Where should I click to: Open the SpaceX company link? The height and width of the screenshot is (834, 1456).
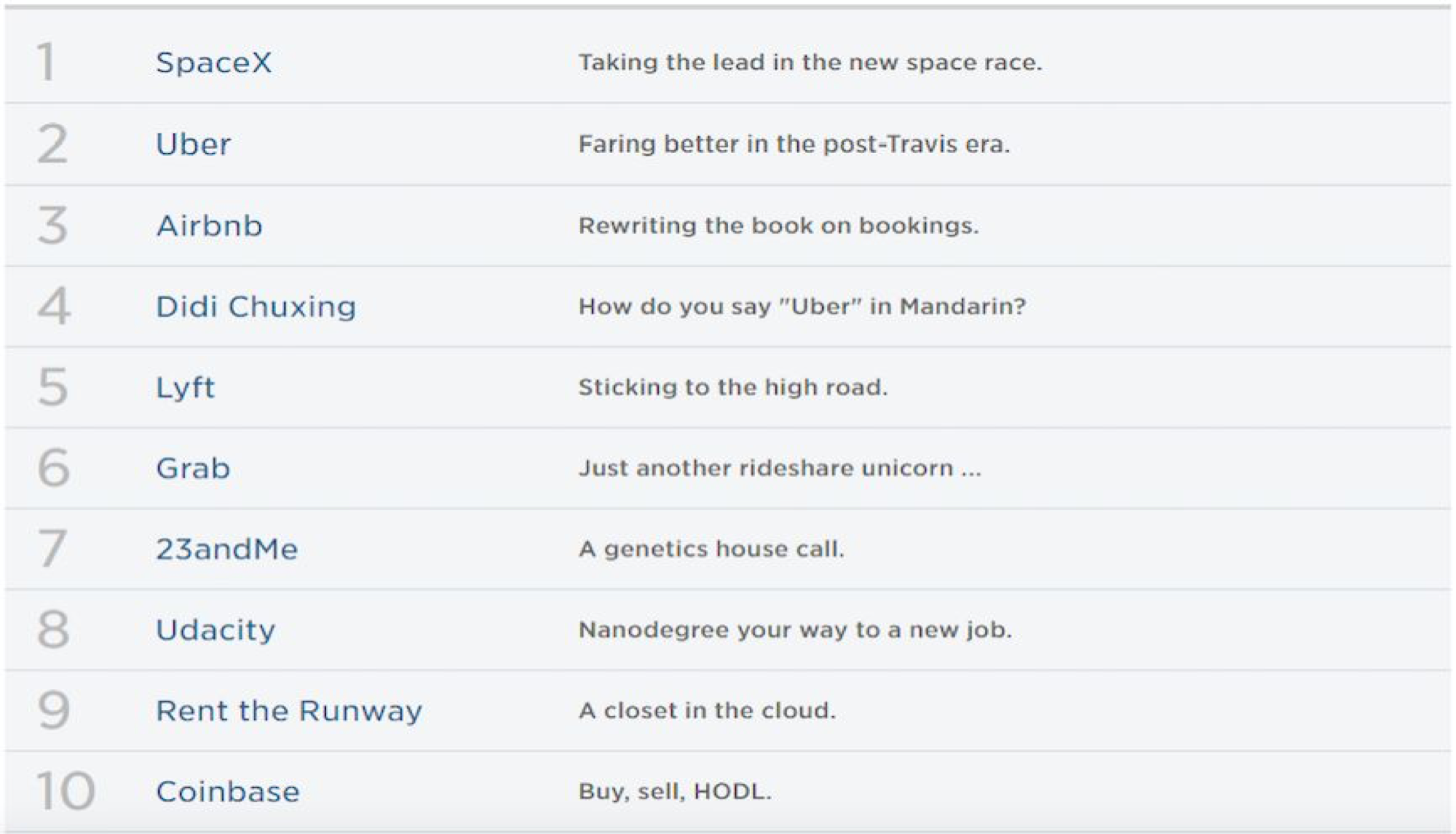214,63
